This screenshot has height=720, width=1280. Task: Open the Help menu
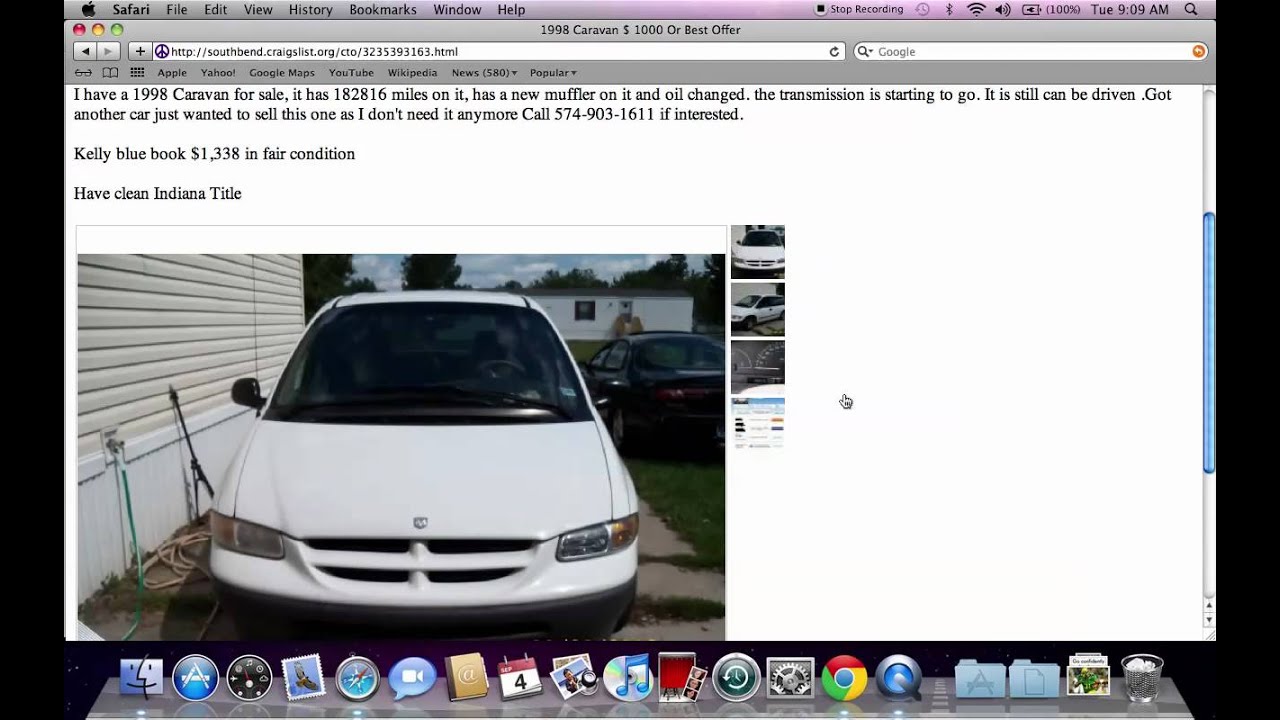(511, 9)
